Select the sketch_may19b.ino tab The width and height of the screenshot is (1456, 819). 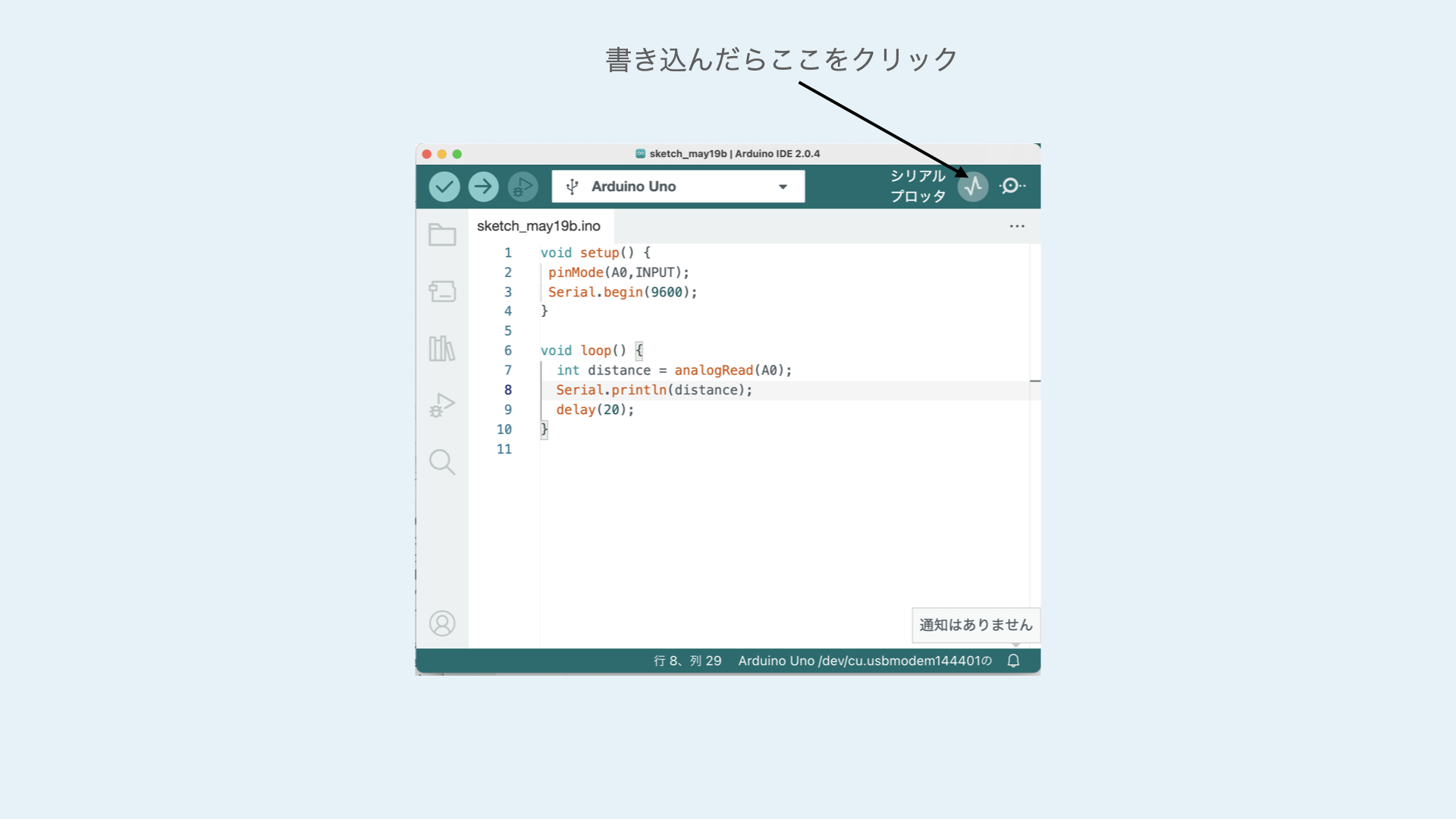tap(538, 227)
